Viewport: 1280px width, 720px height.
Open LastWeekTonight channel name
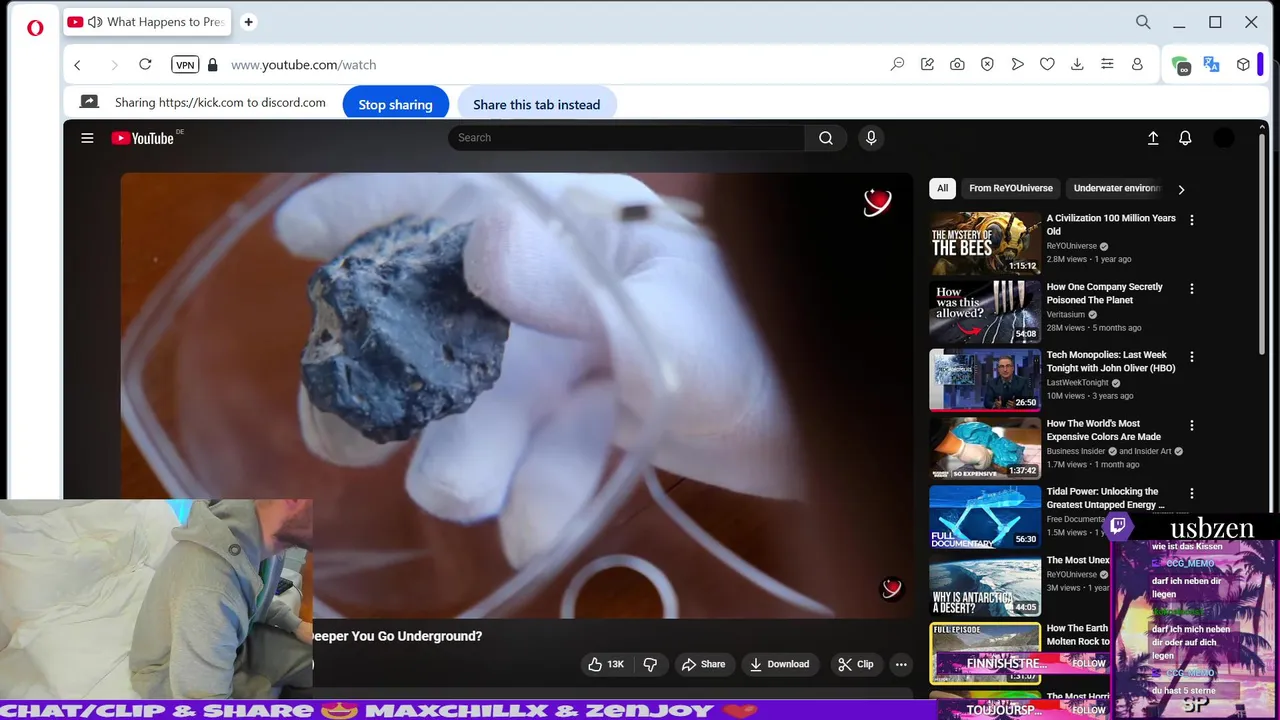[1078, 383]
